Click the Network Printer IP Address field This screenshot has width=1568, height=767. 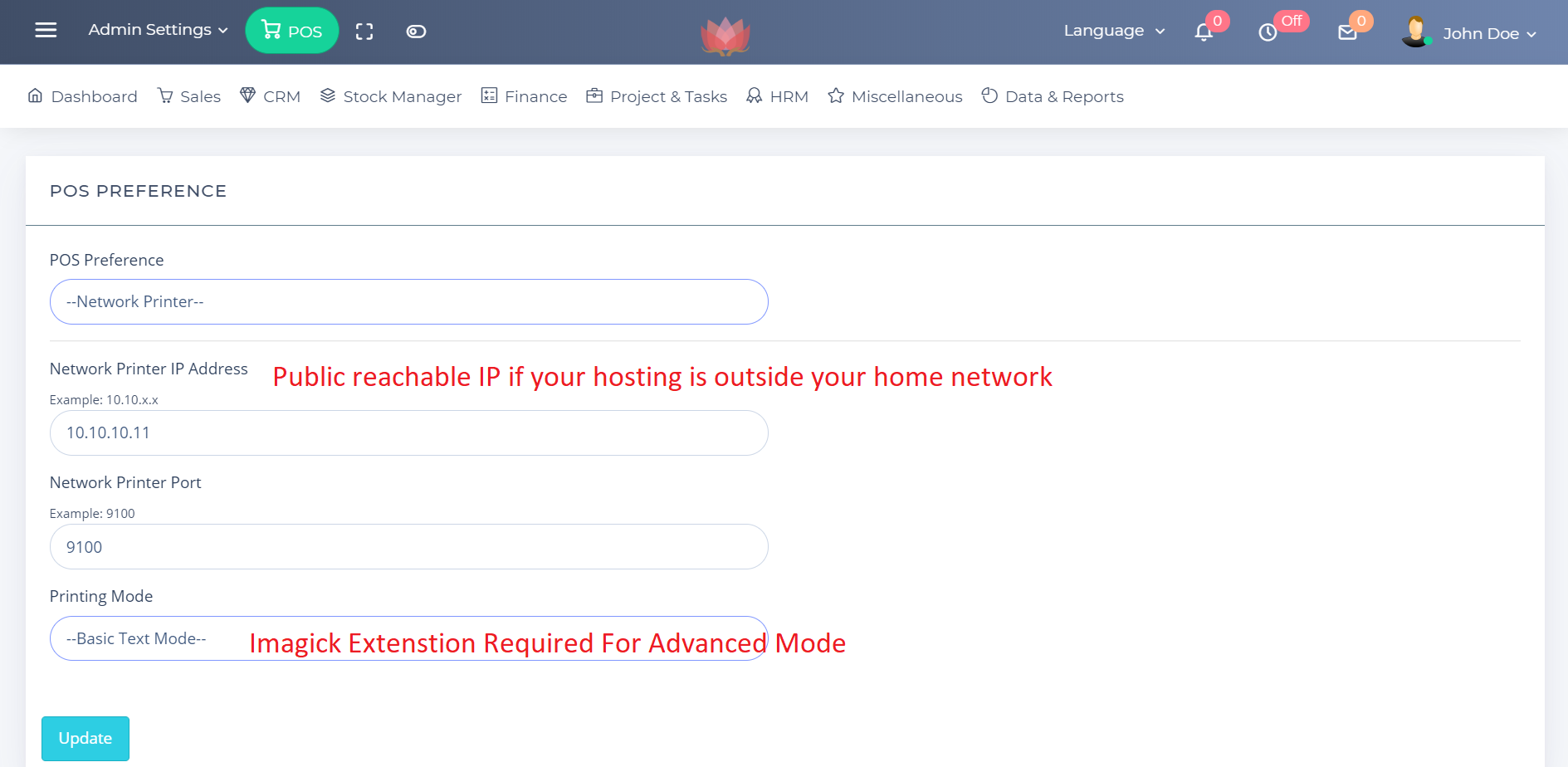click(408, 433)
